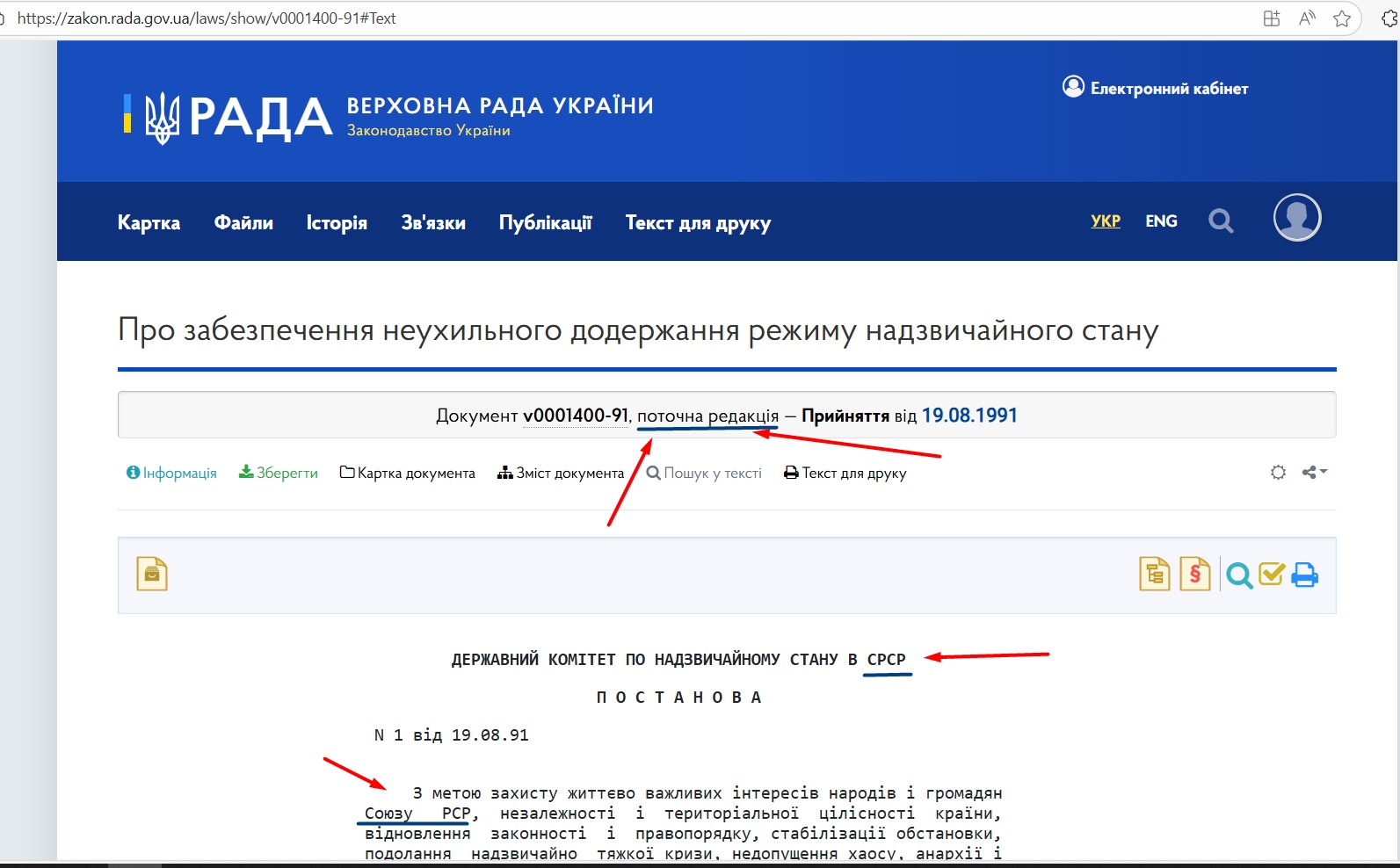Click the teal magnifier icon in document toolbar

click(x=1239, y=575)
